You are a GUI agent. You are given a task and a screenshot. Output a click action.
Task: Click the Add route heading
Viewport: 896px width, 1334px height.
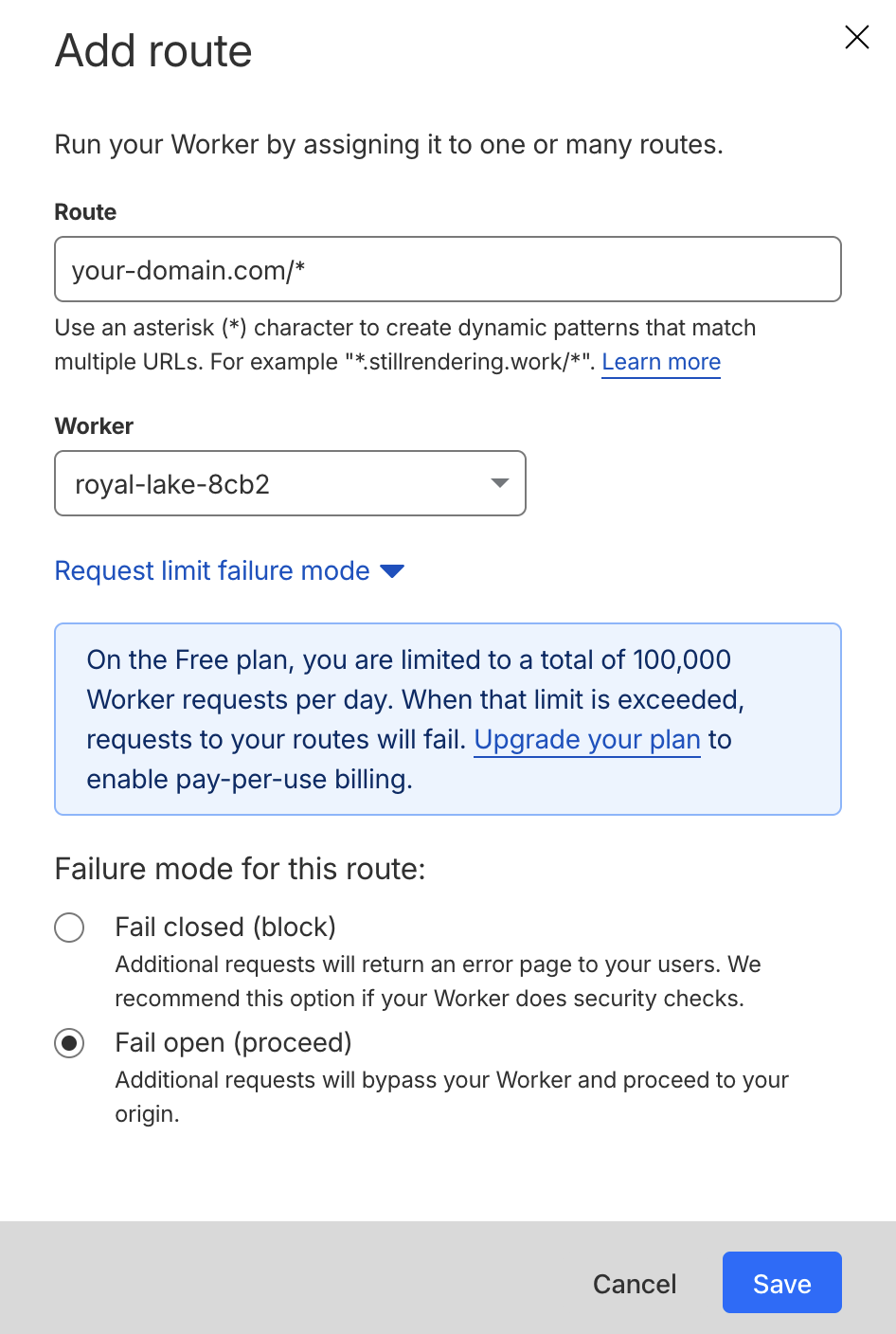[153, 51]
